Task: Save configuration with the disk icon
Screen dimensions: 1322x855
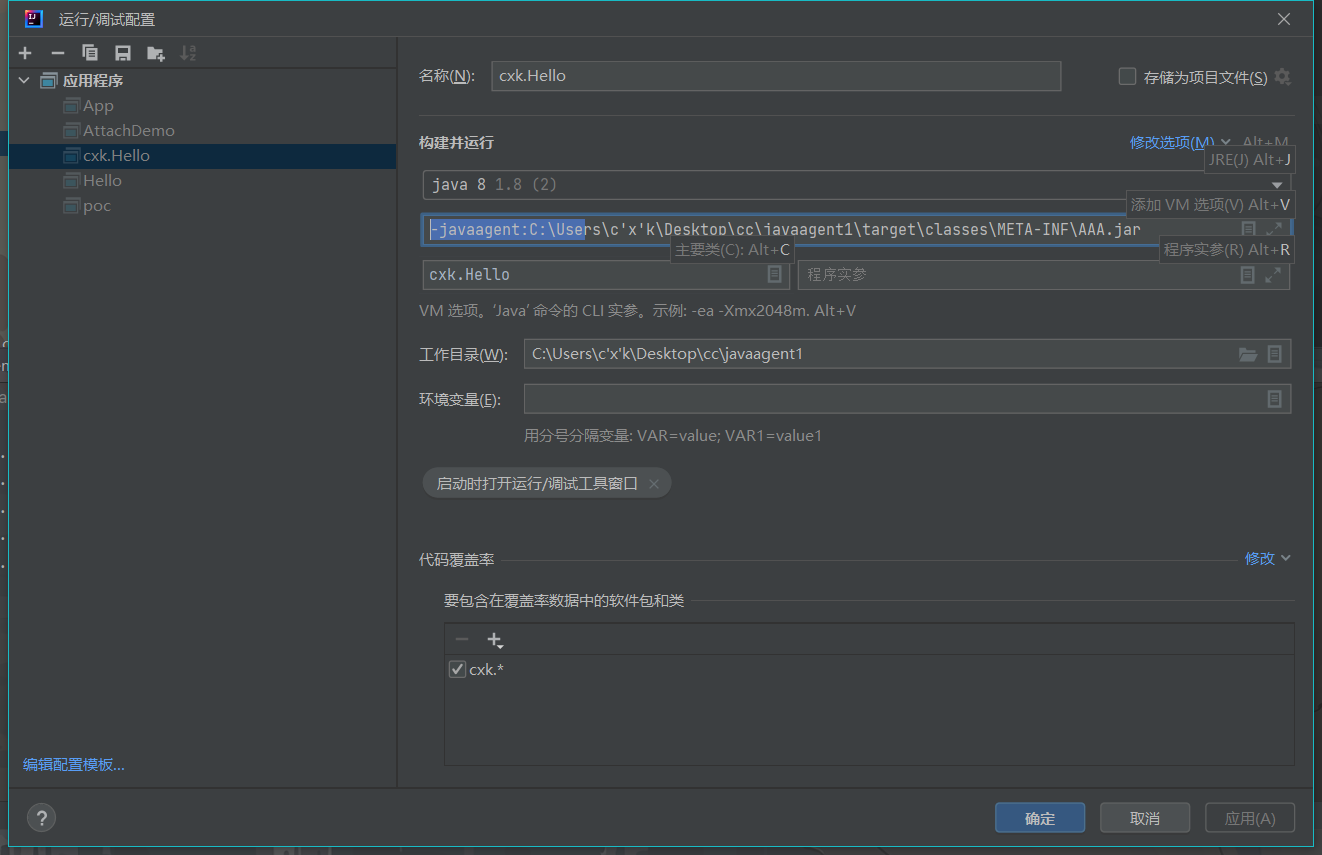Action: [x=123, y=53]
